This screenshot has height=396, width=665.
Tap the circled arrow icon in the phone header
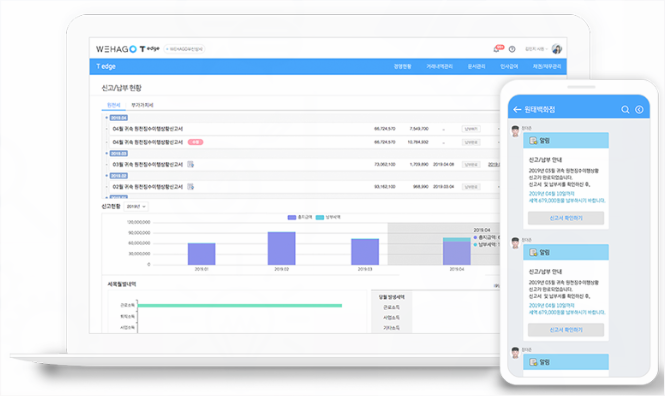(639, 109)
